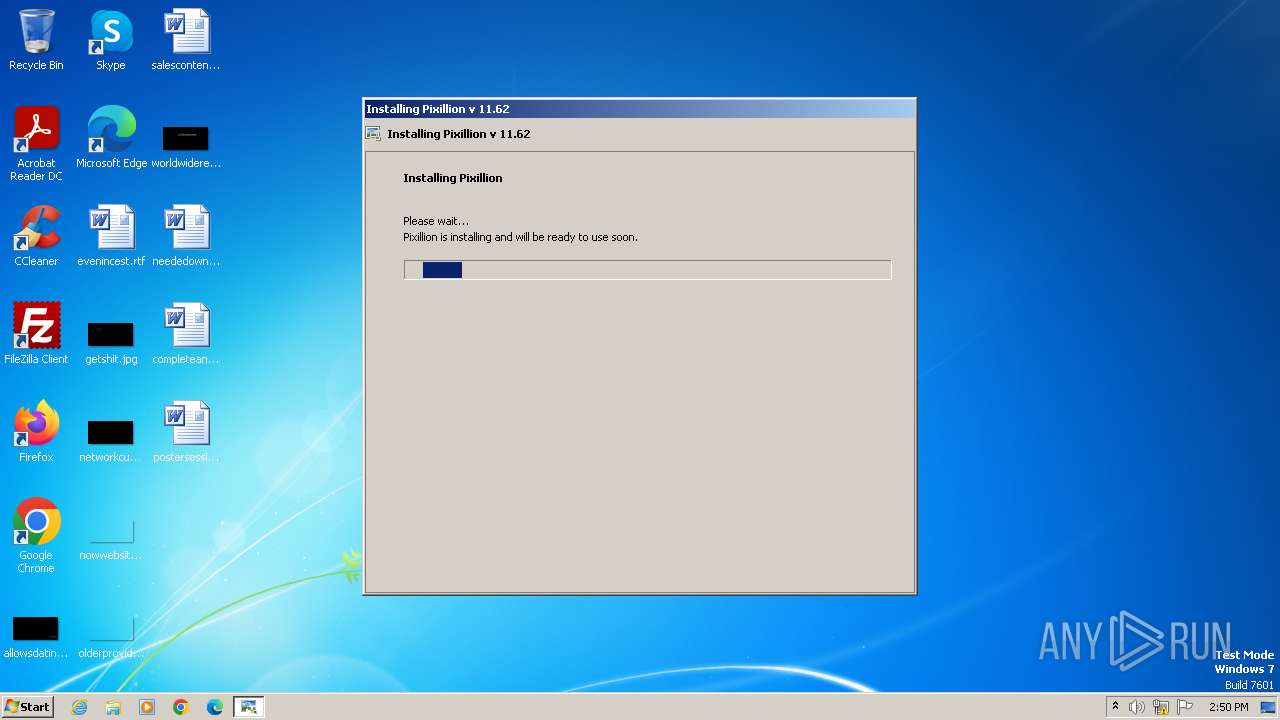Select the postersessi... Word document icon
This screenshot has height=720, width=1280.
click(x=186, y=433)
